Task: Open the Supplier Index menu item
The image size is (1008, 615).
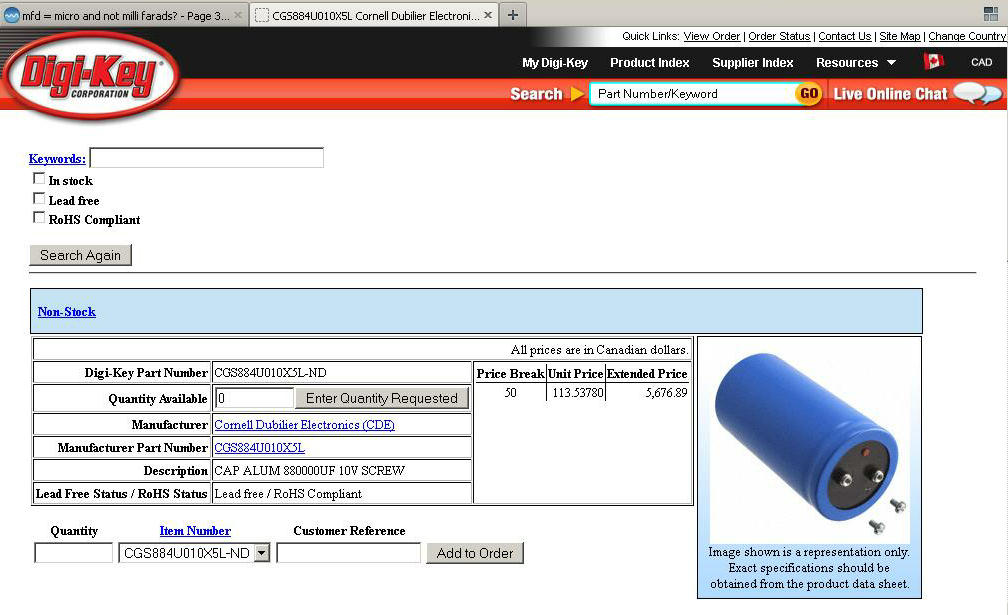Action: pyautogui.click(x=752, y=62)
